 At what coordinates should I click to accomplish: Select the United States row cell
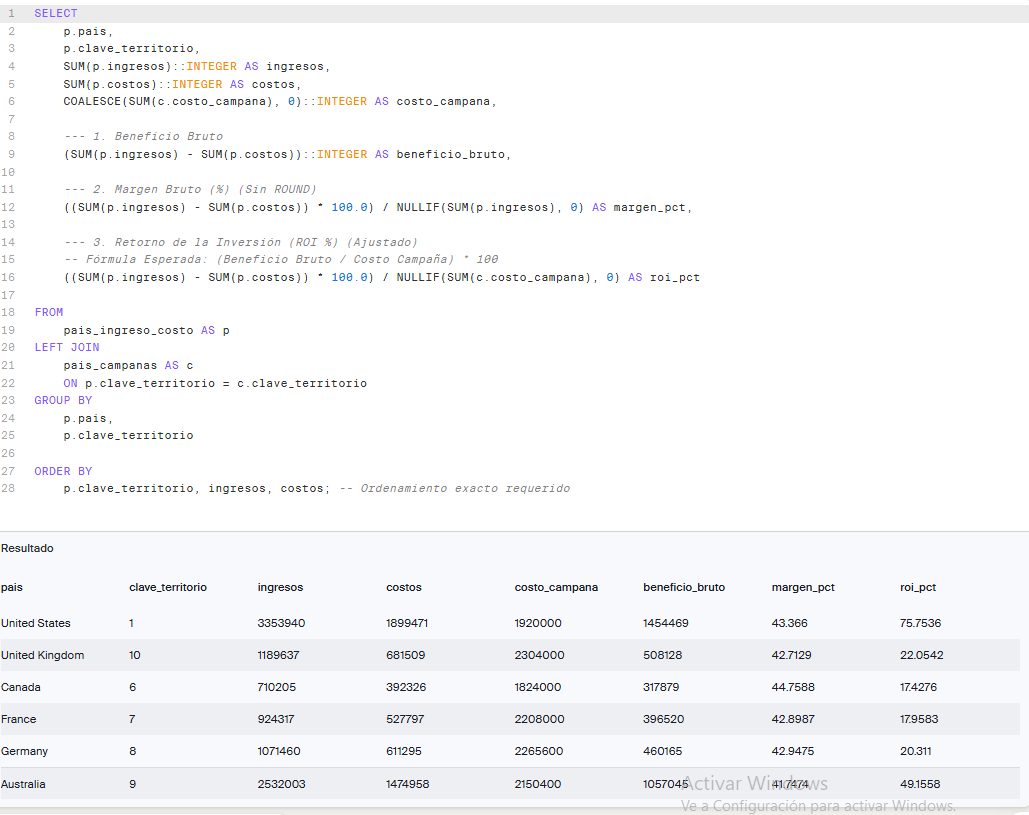click(35, 623)
